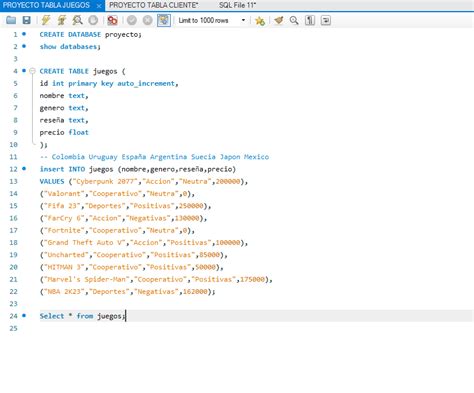Screen dimensions: 474x393
Task: Click statement marker on line 4
Action: 24,70
